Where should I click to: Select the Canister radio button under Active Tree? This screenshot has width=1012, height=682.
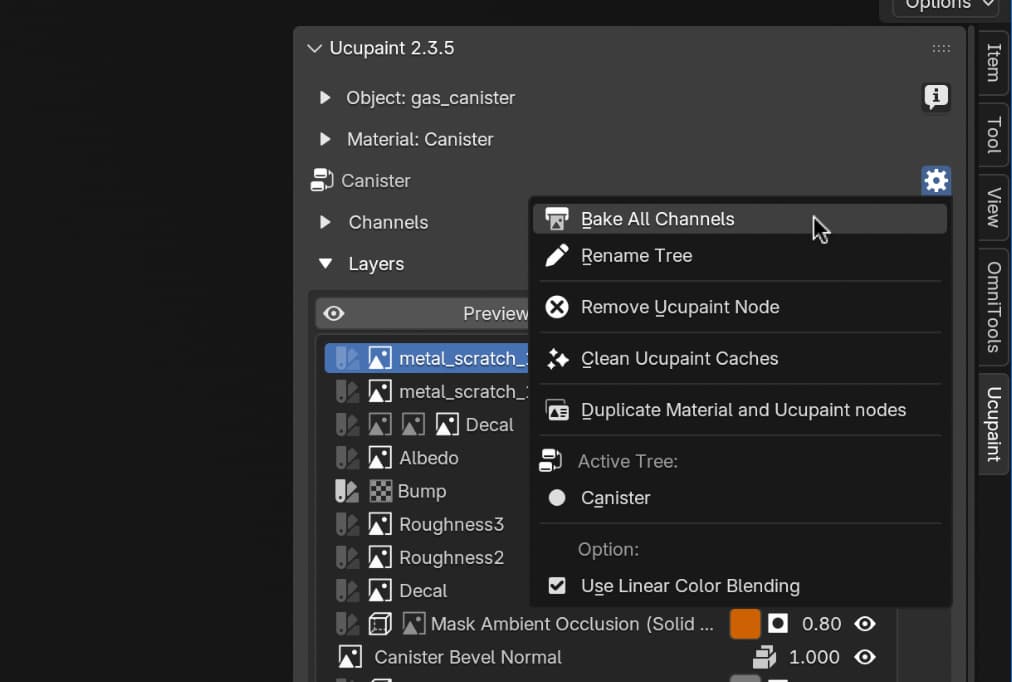pyautogui.click(x=556, y=498)
